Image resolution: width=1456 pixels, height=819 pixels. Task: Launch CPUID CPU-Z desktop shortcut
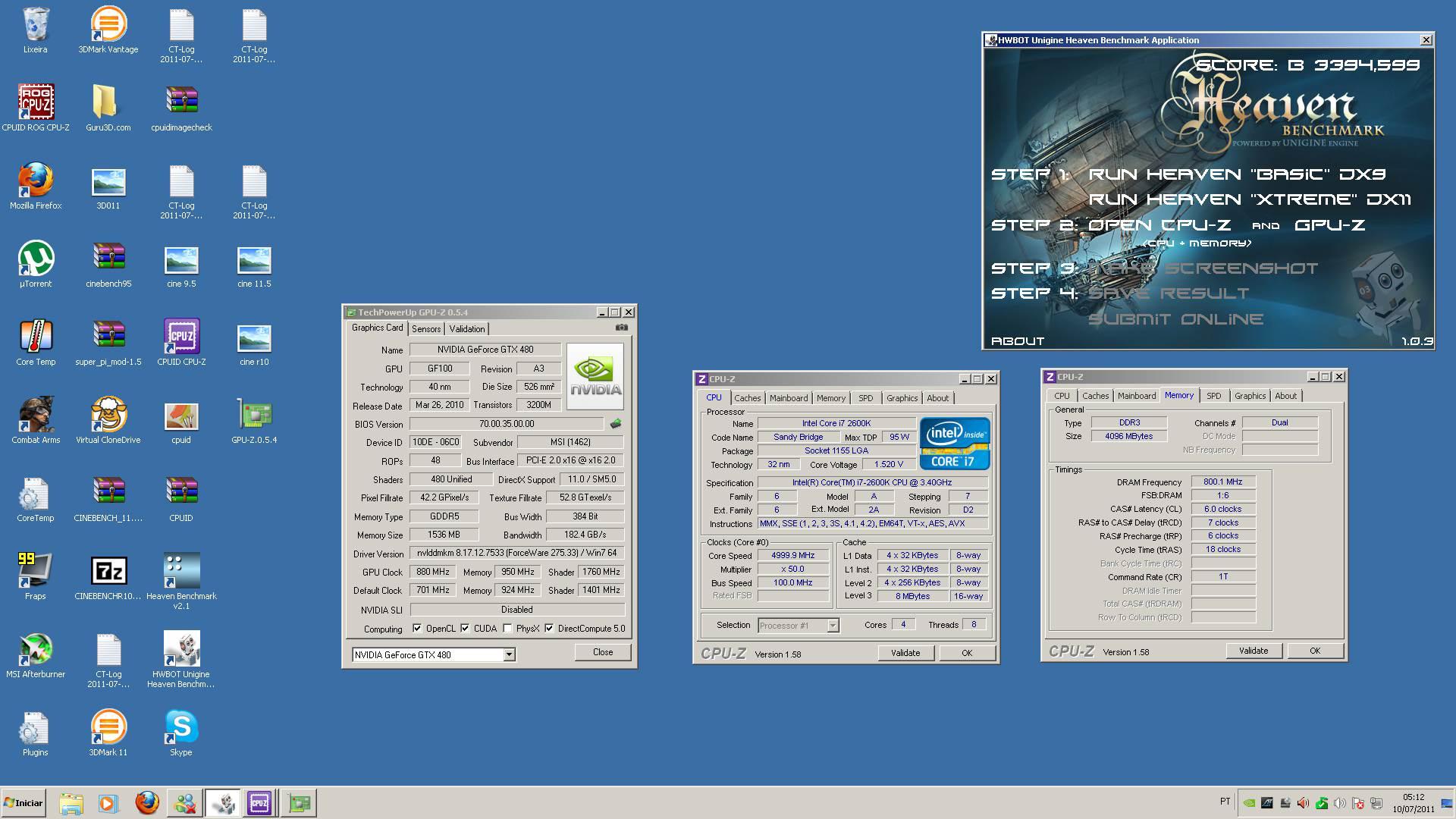(181, 343)
